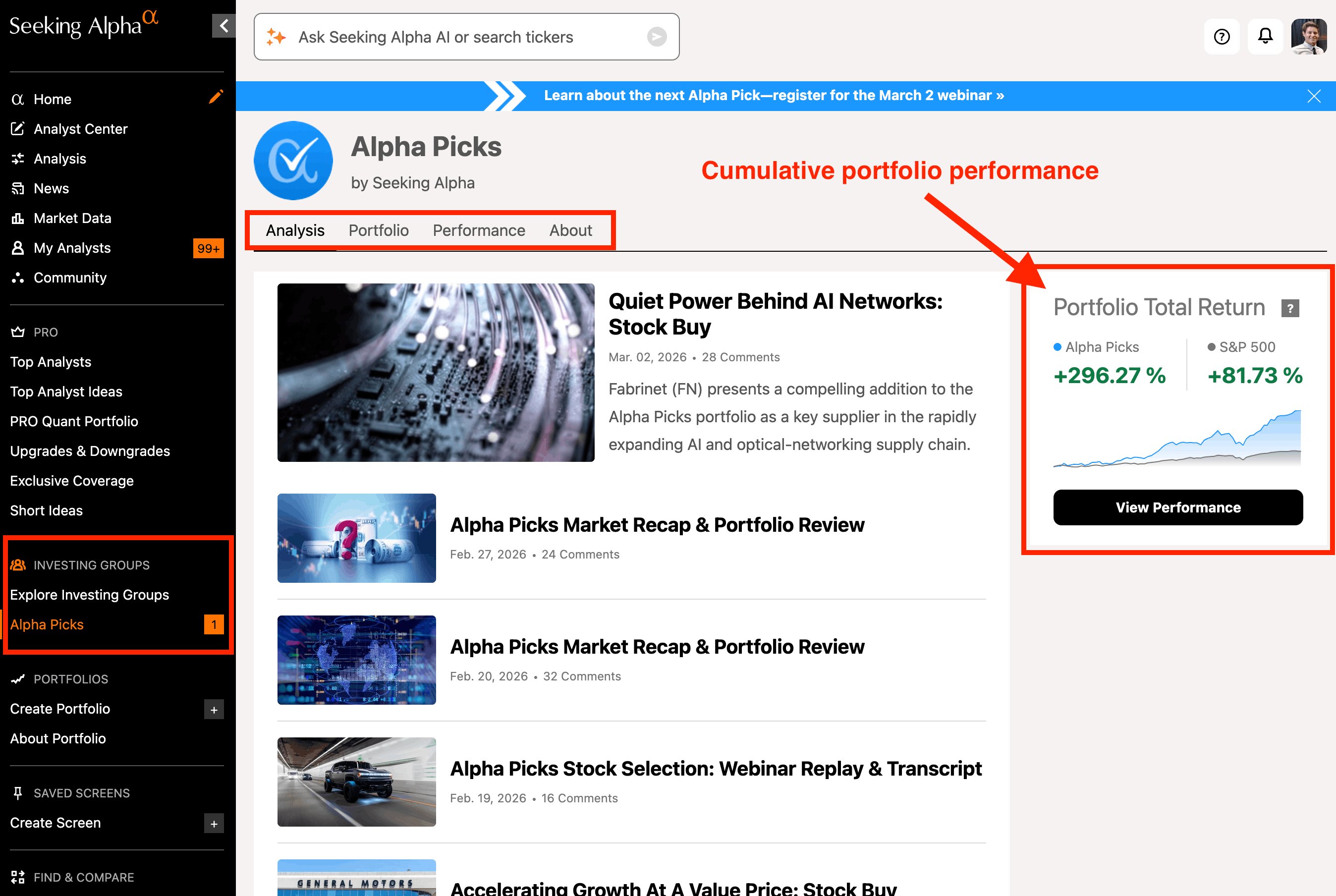Image resolution: width=1336 pixels, height=896 pixels.
Task: Expand Create Portfolio with the plus control
Action: pyautogui.click(x=214, y=709)
